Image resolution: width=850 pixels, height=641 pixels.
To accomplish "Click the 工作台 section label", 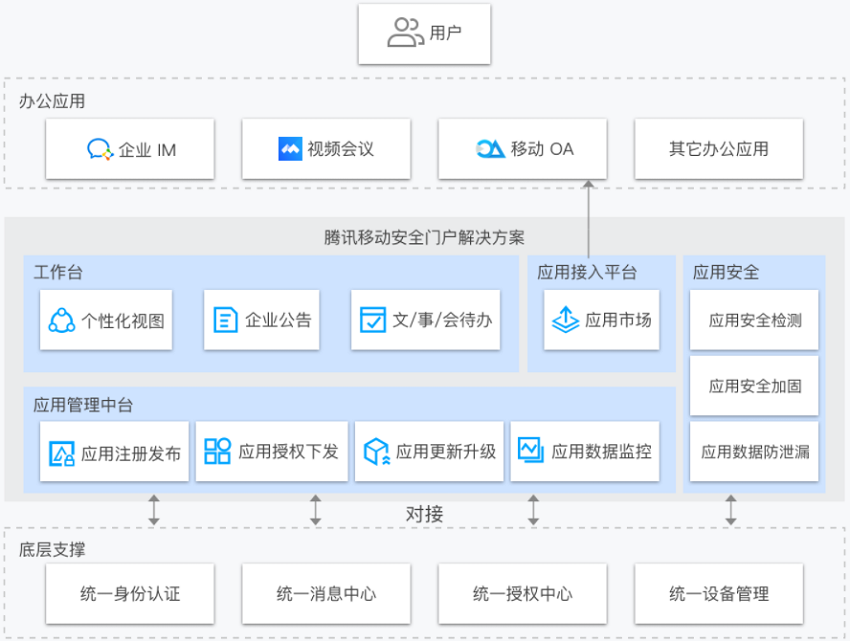I will (59, 272).
